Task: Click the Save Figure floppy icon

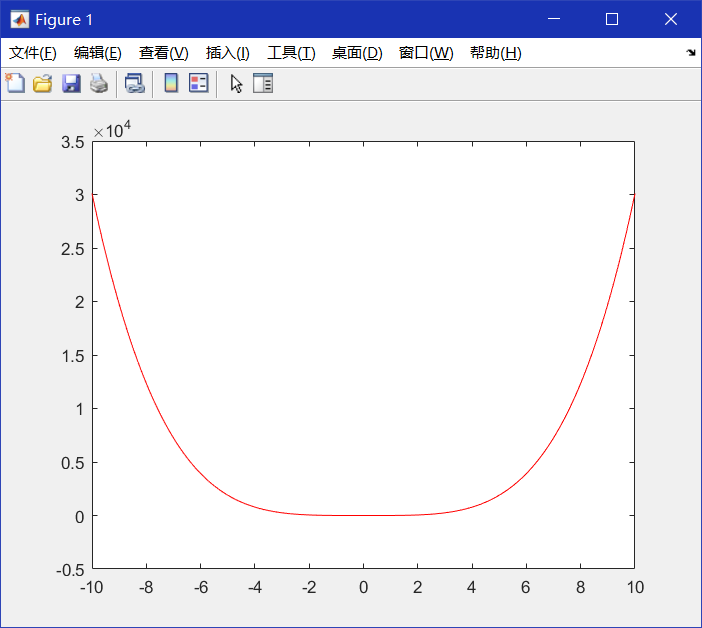Action: point(71,83)
